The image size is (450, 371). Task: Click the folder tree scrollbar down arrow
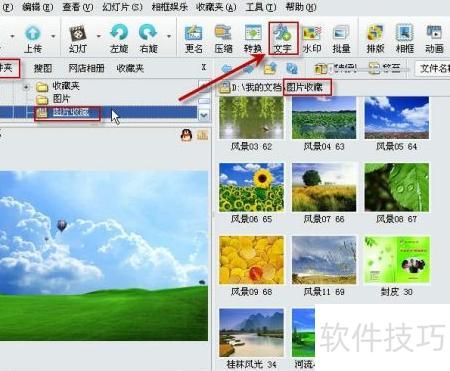pyautogui.click(x=204, y=115)
